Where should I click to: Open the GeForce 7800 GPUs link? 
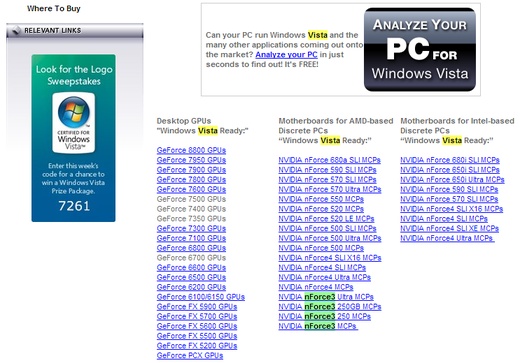pos(191,180)
